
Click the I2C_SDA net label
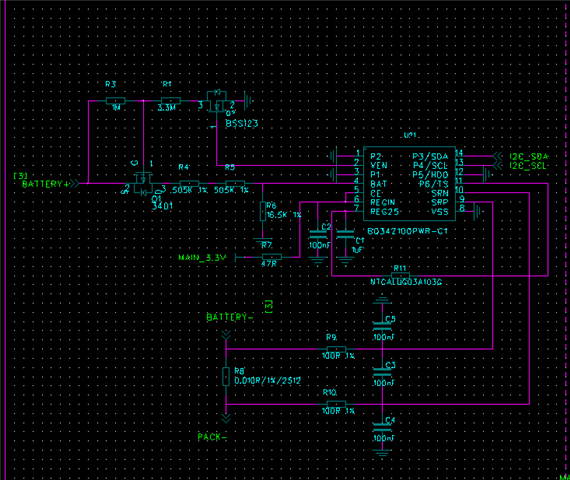[x=528, y=156]
